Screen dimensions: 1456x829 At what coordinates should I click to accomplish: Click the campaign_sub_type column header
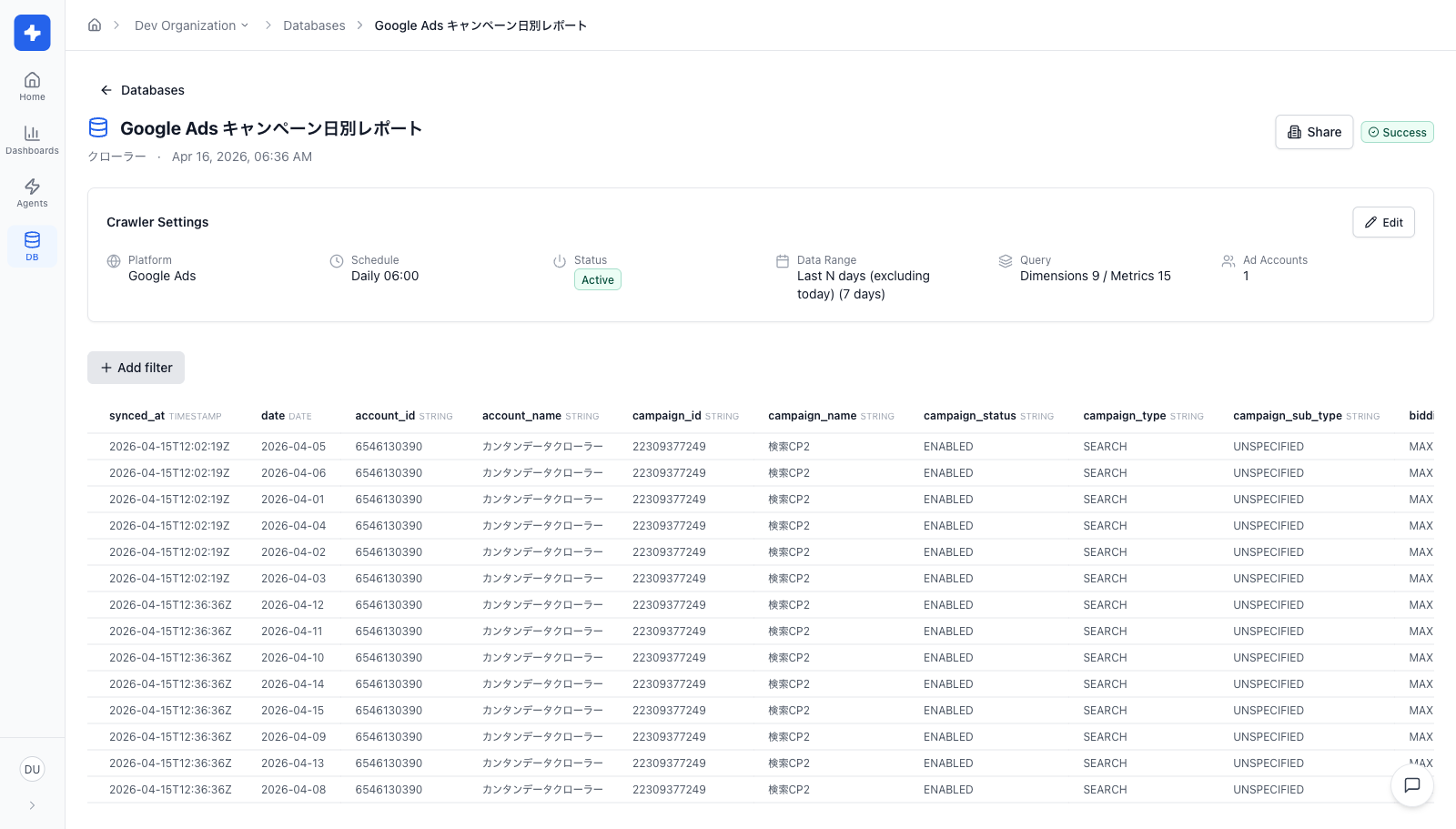(1306, 416)
